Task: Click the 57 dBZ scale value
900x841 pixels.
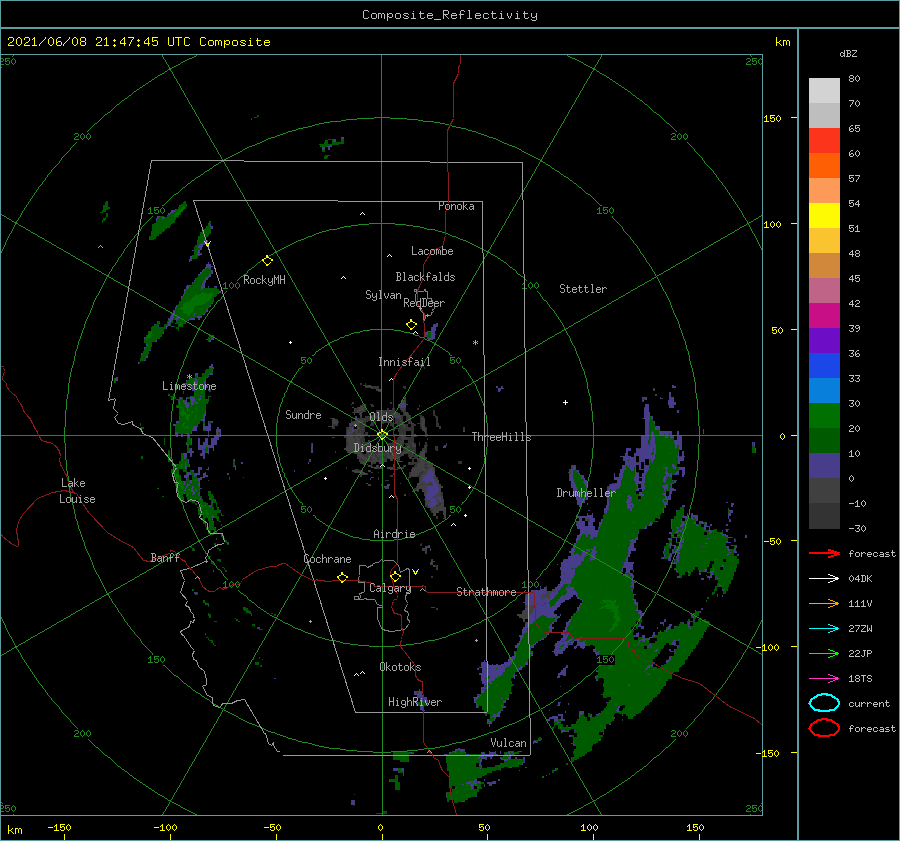Action: coord(854,179)
